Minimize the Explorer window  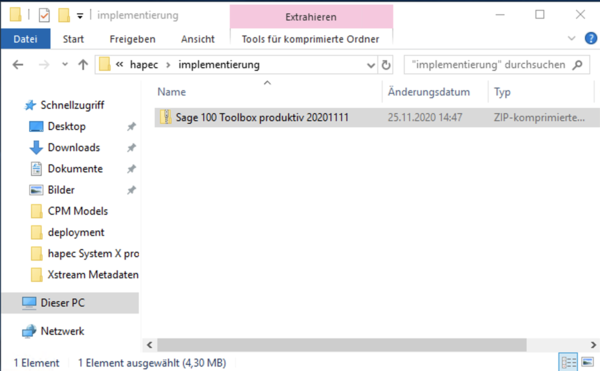coord(500,15)
